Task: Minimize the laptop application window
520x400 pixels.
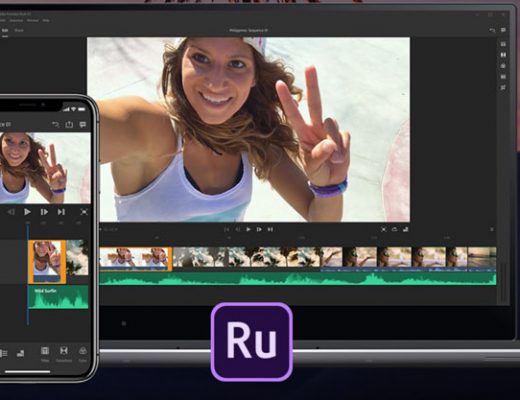Action: 478,15
